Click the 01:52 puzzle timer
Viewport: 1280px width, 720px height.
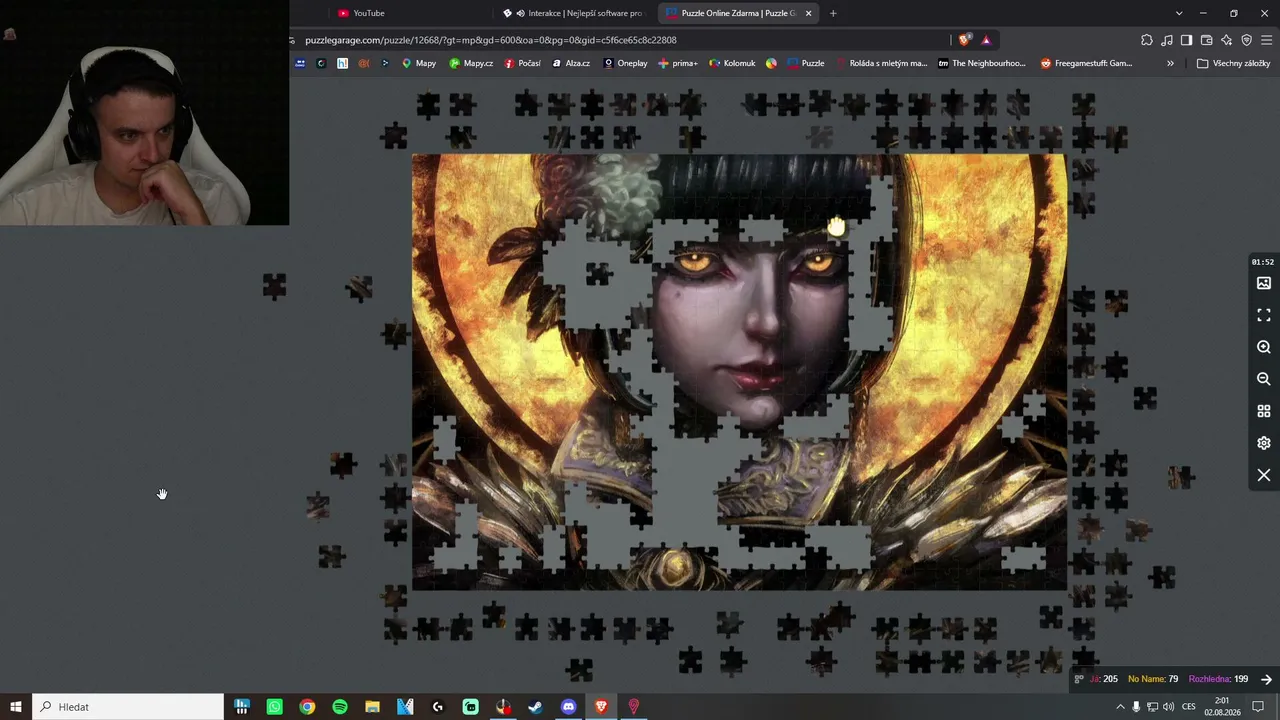pyautogui.click(x=1263, y=262)
